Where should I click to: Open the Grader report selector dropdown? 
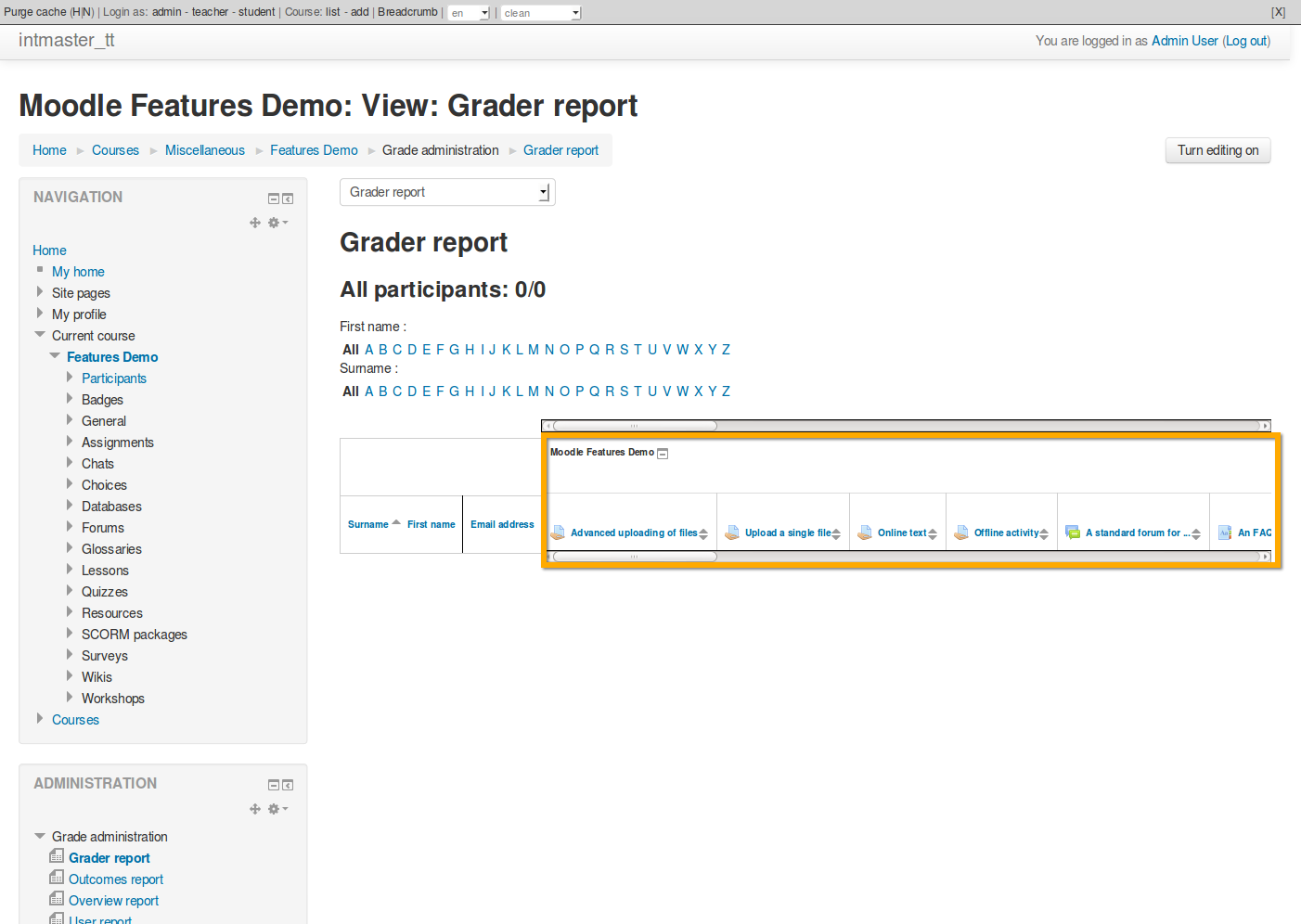(447, 192)
